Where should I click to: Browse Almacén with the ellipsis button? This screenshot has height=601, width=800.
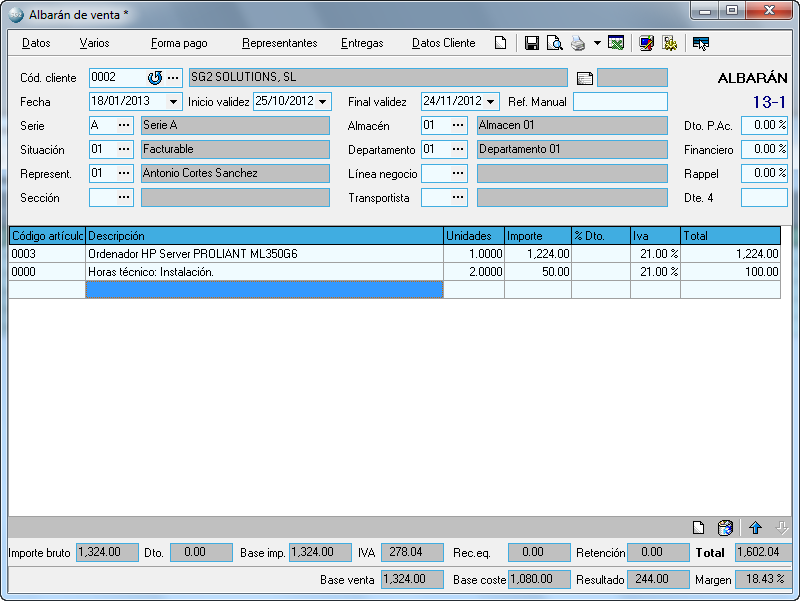point(458,126)
